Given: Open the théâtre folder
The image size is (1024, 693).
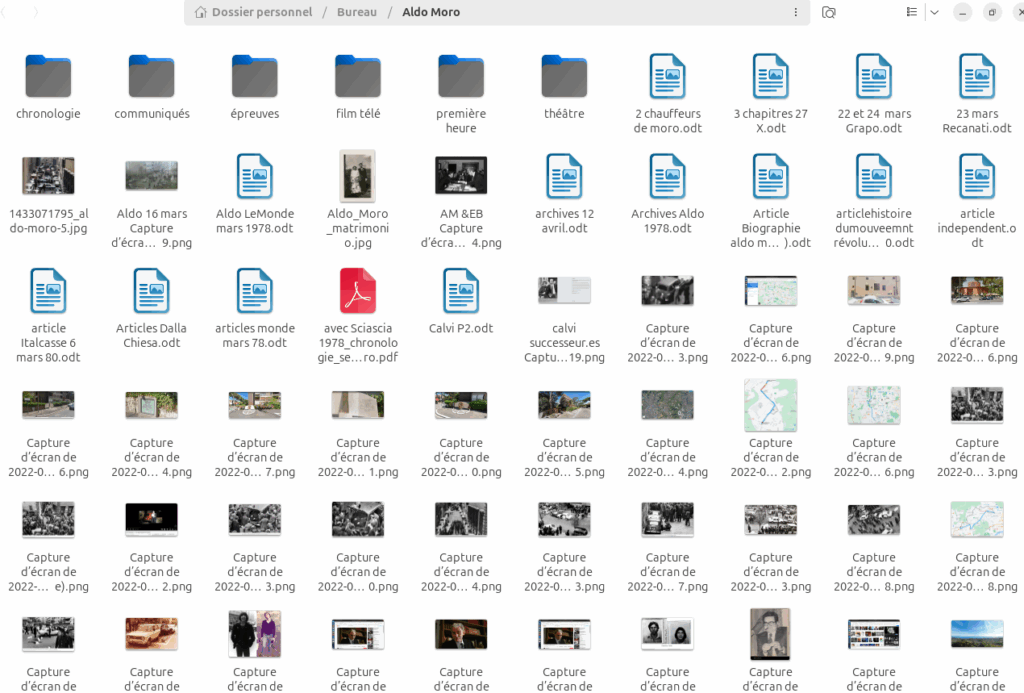Looking at the screenshot, I should click(x=564, y=77).
